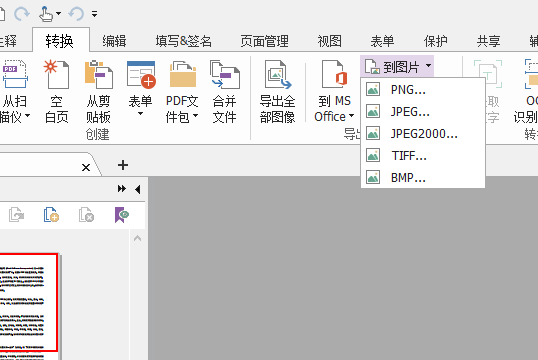Viewport: 538px width, 360px height.
Task: Open the 编辑 tab
Action: click(114, 41)
